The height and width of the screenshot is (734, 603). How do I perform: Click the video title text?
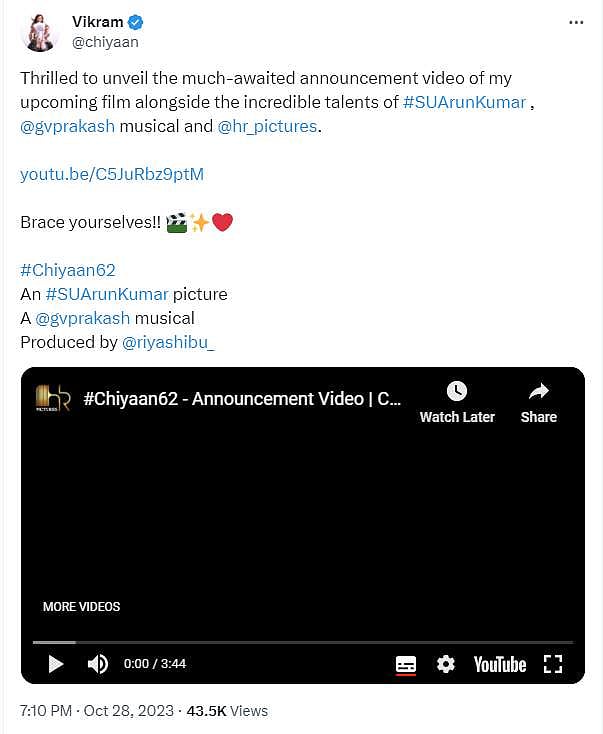(242, 399)
